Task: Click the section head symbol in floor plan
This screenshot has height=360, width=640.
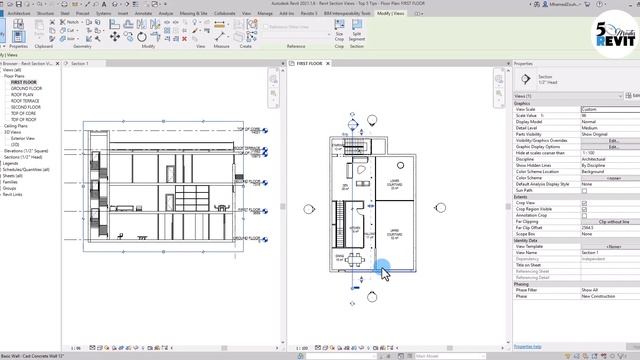Action: click(x=353, y=124)
